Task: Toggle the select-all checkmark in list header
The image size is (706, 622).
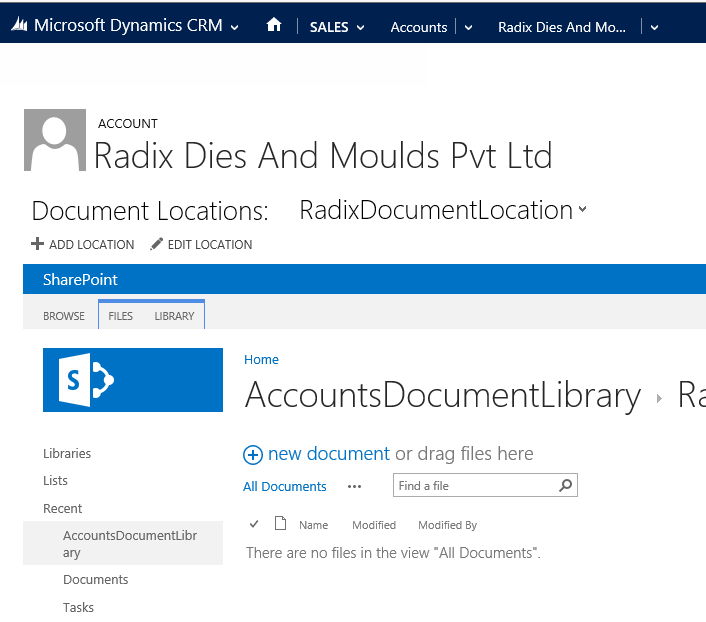Action: 254,524
